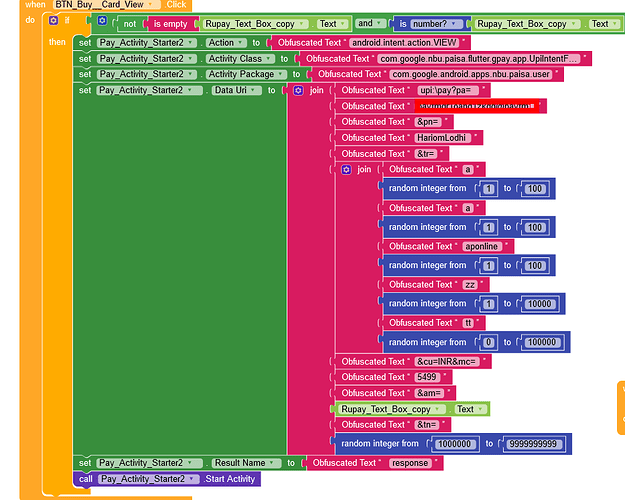Viewport: 625px width, 500px height.
Task: Open the mutator gear on the outer join block
Action: click(298, 90)
